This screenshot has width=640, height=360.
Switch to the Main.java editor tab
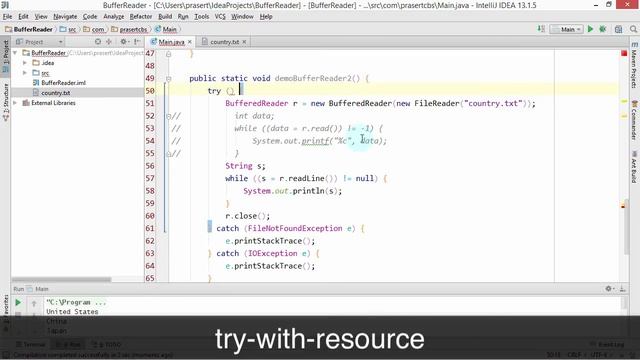171,42
